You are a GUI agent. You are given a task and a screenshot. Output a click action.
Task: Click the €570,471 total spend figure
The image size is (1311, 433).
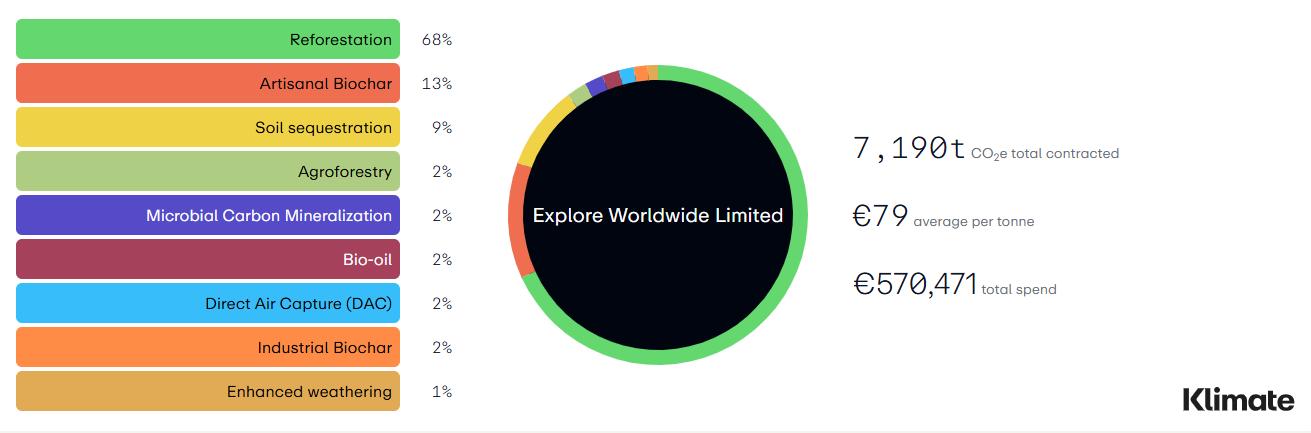pyautogui.click(x=915, y=284)
